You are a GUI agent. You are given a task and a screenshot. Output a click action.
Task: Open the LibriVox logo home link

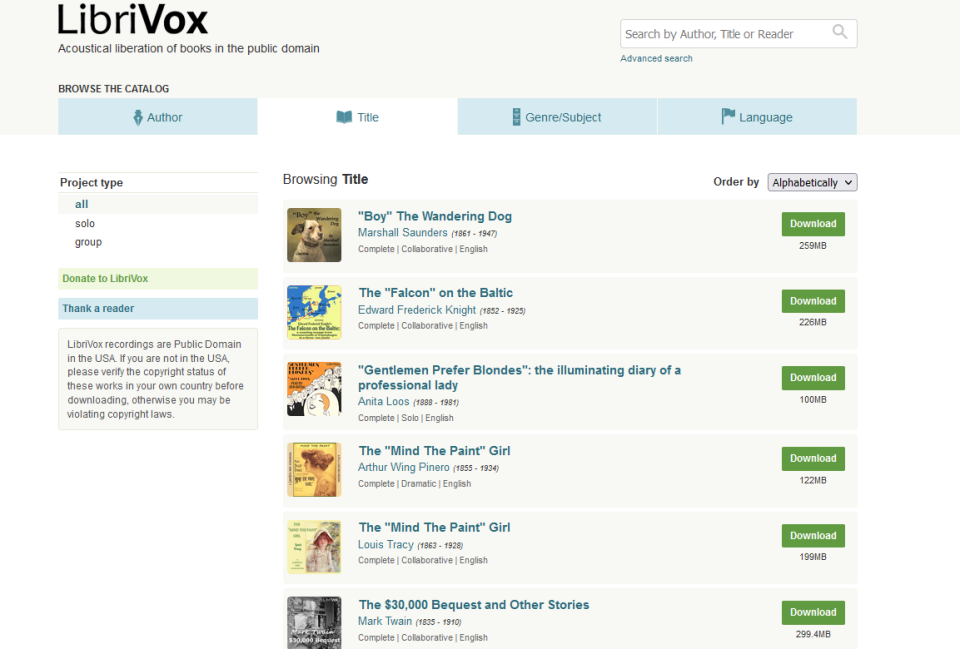tap(133, 20)
